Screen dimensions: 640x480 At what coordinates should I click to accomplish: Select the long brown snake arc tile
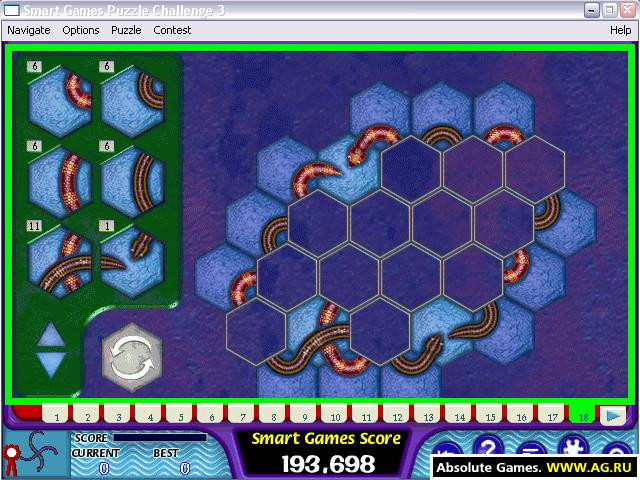133,182
